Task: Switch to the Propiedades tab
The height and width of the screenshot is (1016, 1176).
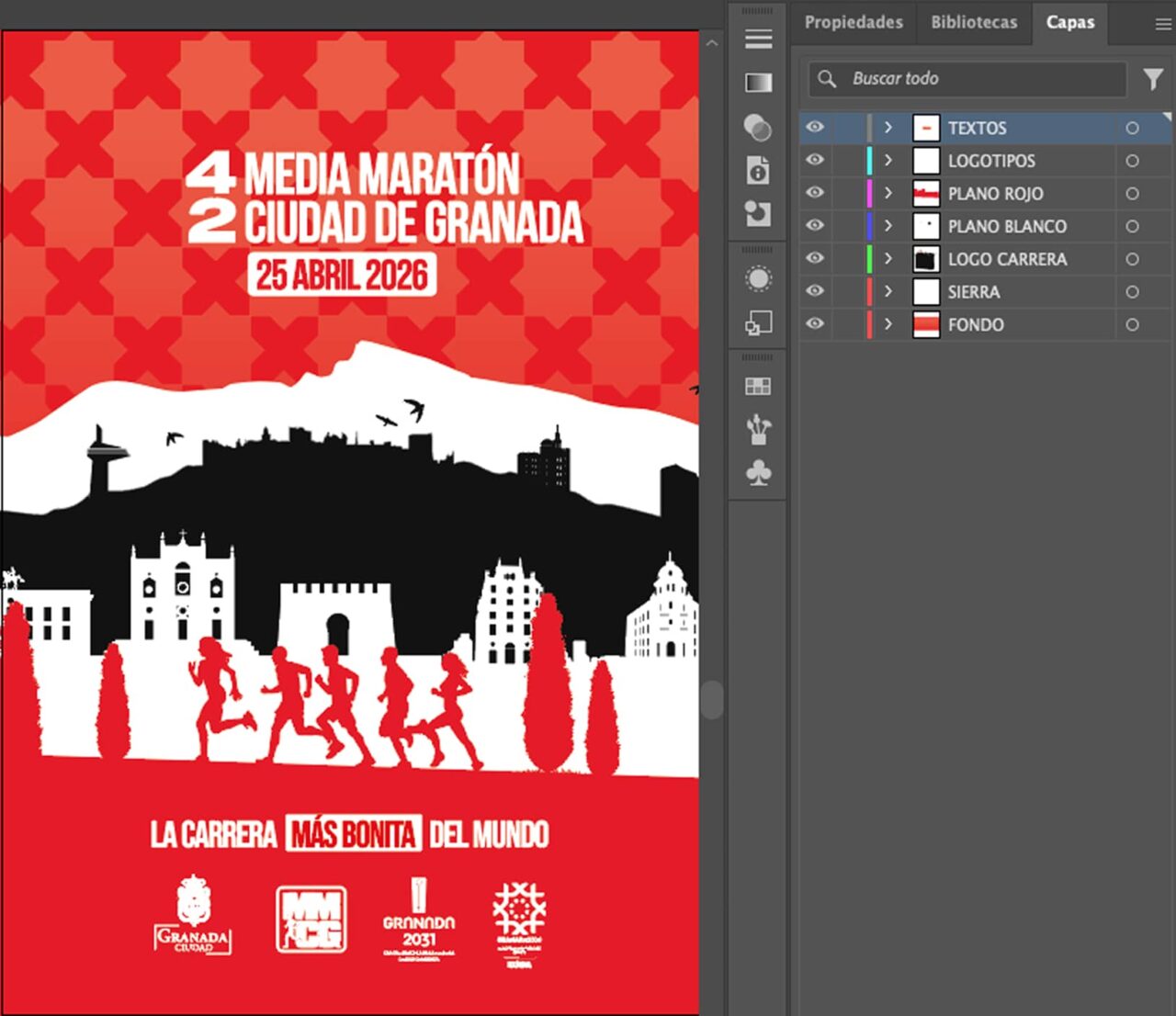Action: 854,22
